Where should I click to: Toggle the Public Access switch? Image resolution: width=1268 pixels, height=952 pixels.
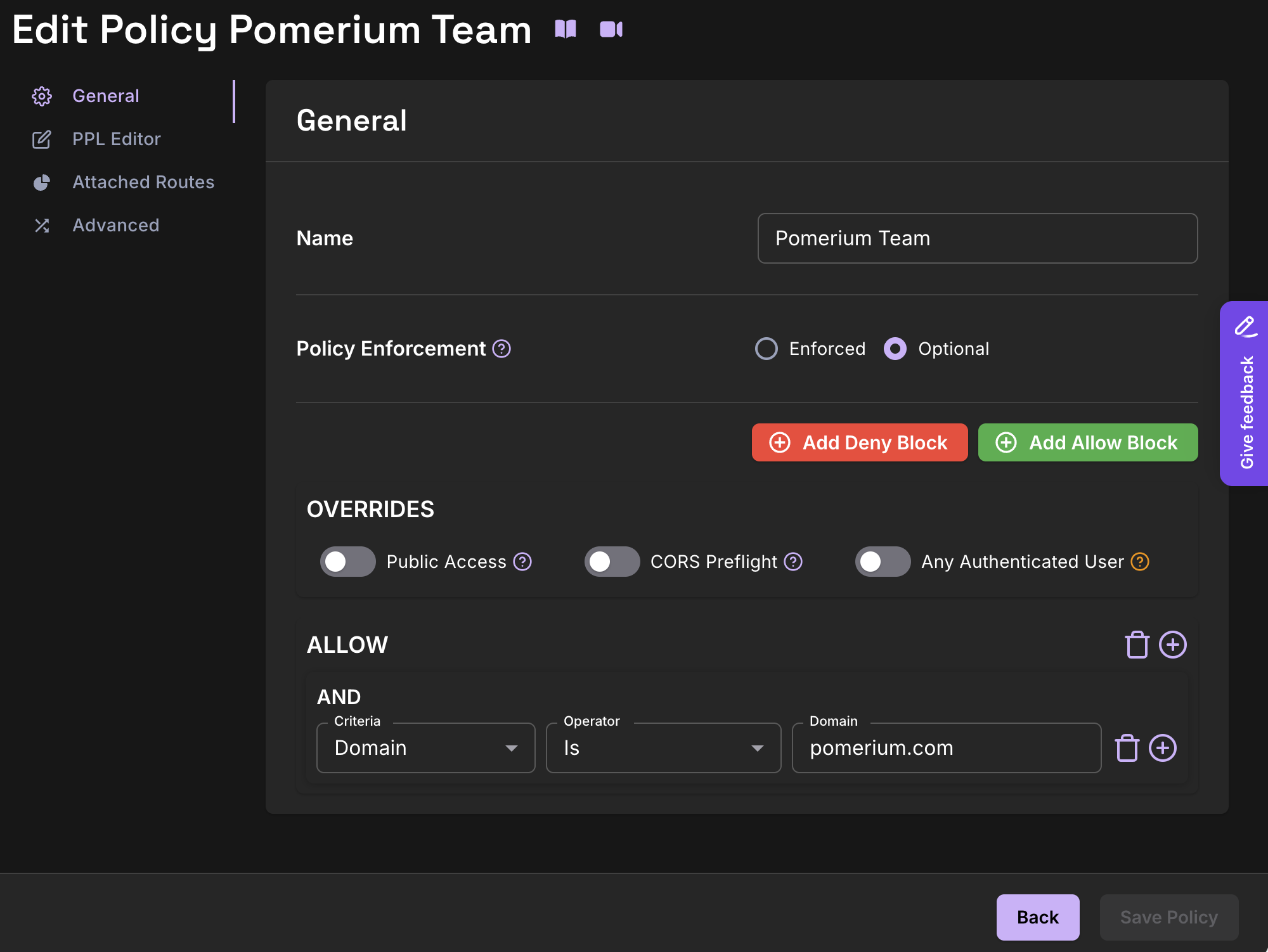pos(348,562)
